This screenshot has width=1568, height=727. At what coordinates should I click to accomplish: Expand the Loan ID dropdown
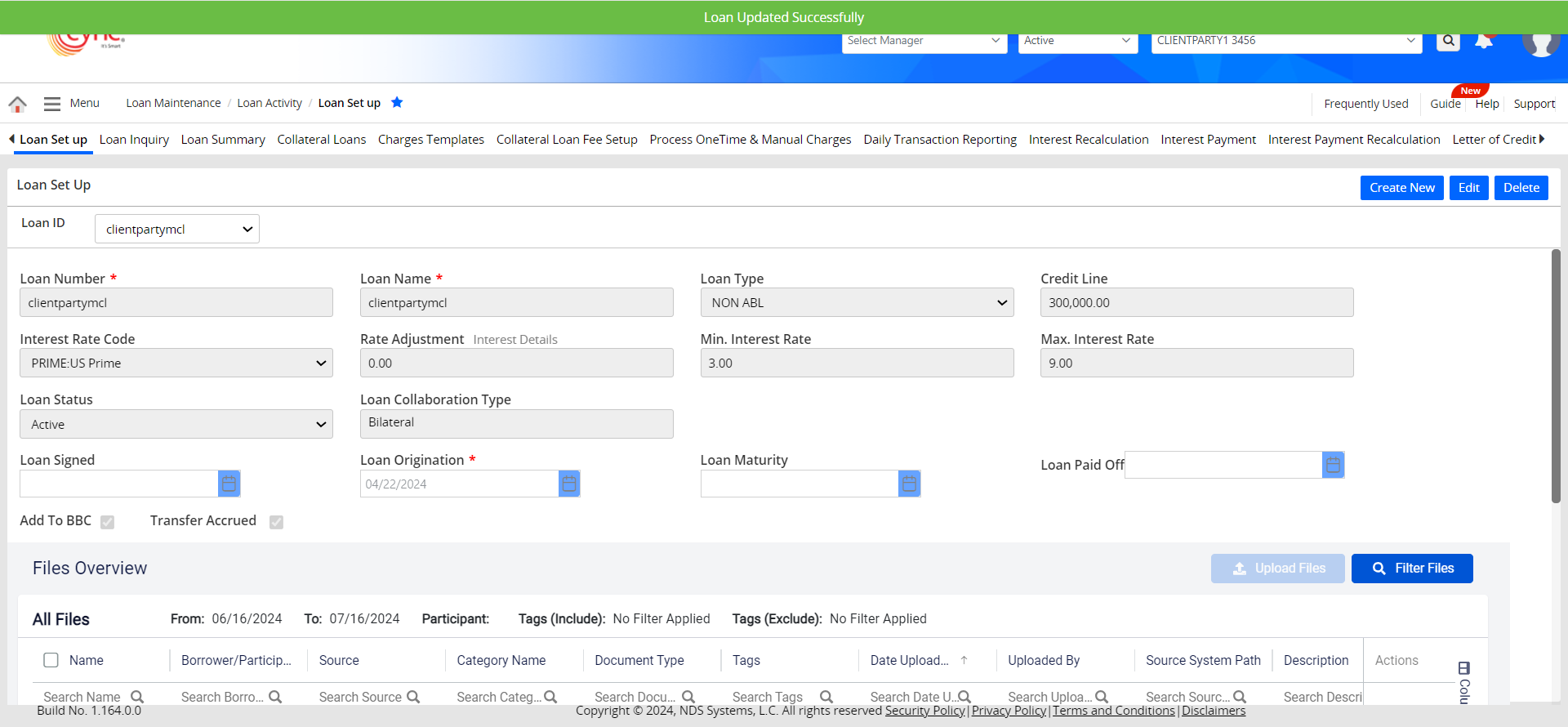[x=177, y=230]
